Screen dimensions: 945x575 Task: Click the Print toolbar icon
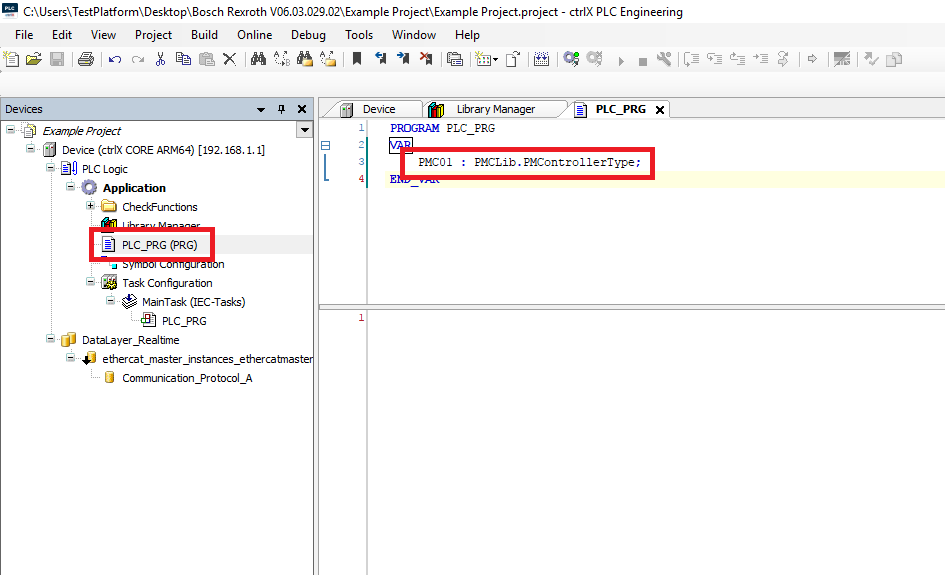85,60
